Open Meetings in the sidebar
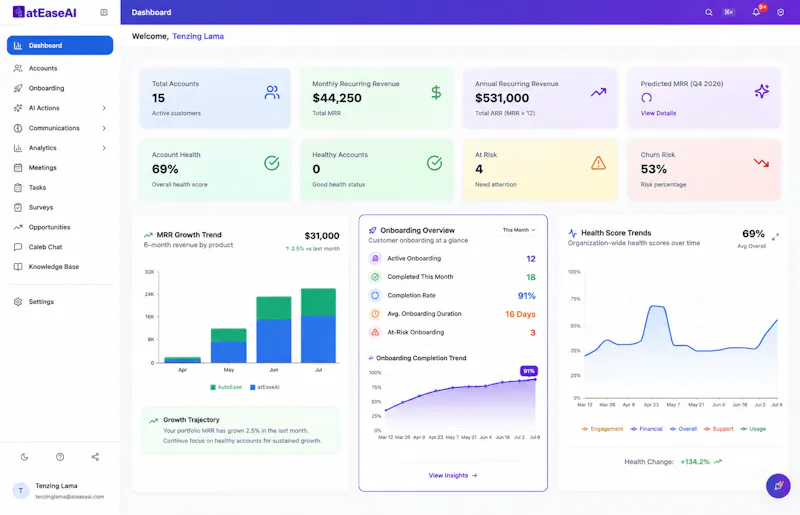The height and width of the screenshot is (515, 800). coord(60,167)
